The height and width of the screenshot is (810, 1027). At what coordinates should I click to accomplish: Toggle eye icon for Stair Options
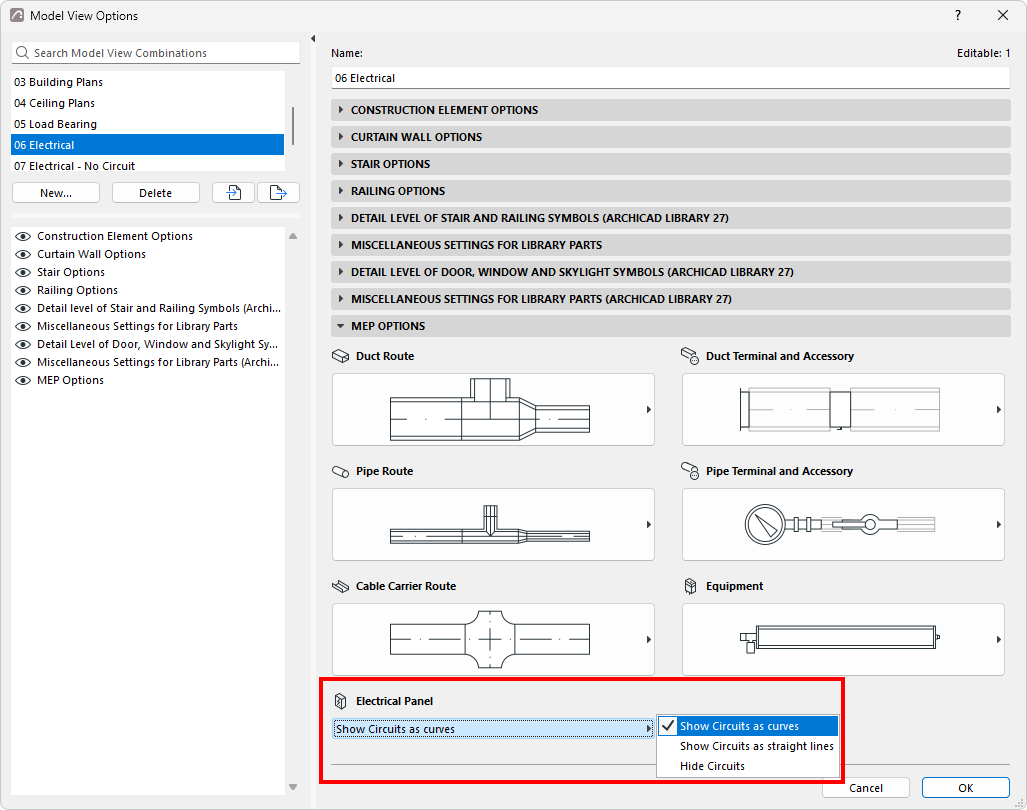pos(23,272)
